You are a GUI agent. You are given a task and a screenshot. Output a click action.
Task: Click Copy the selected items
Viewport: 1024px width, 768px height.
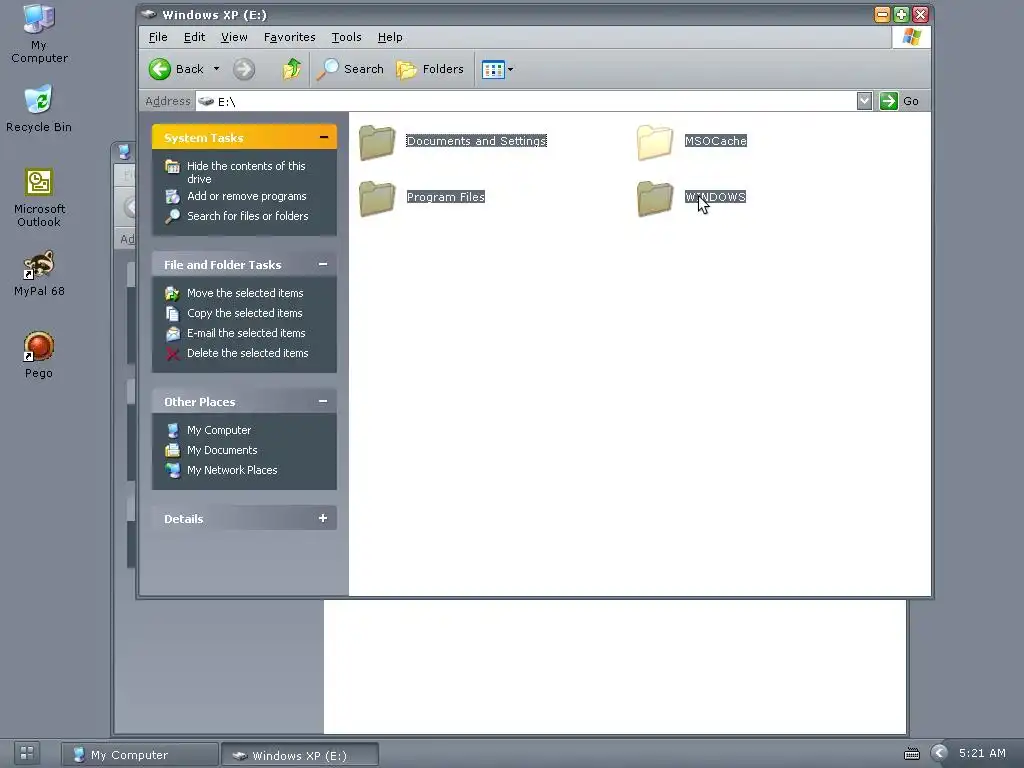pos(244,313)
